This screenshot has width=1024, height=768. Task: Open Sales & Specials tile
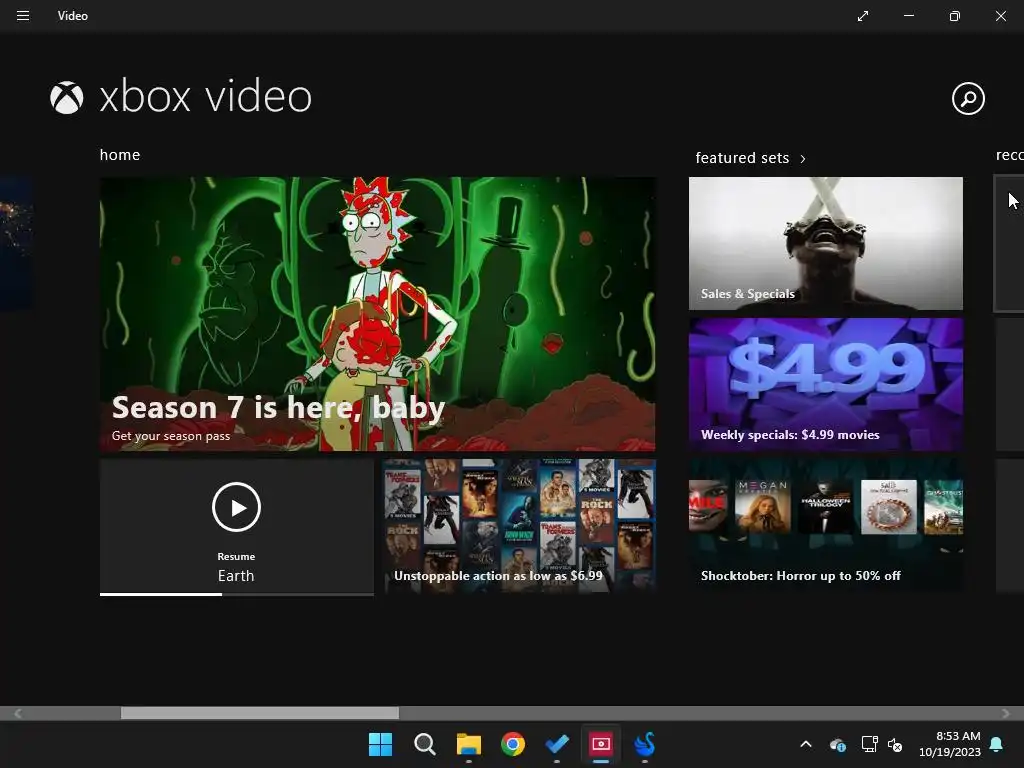pyautogui.click(x=825, y=243)
